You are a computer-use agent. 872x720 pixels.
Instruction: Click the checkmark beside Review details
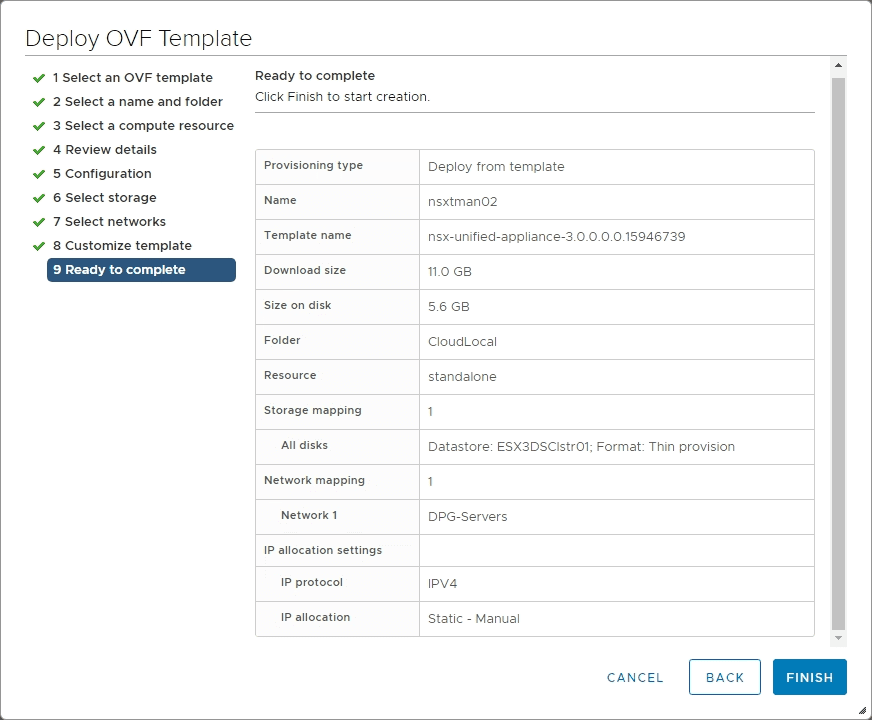38,149
